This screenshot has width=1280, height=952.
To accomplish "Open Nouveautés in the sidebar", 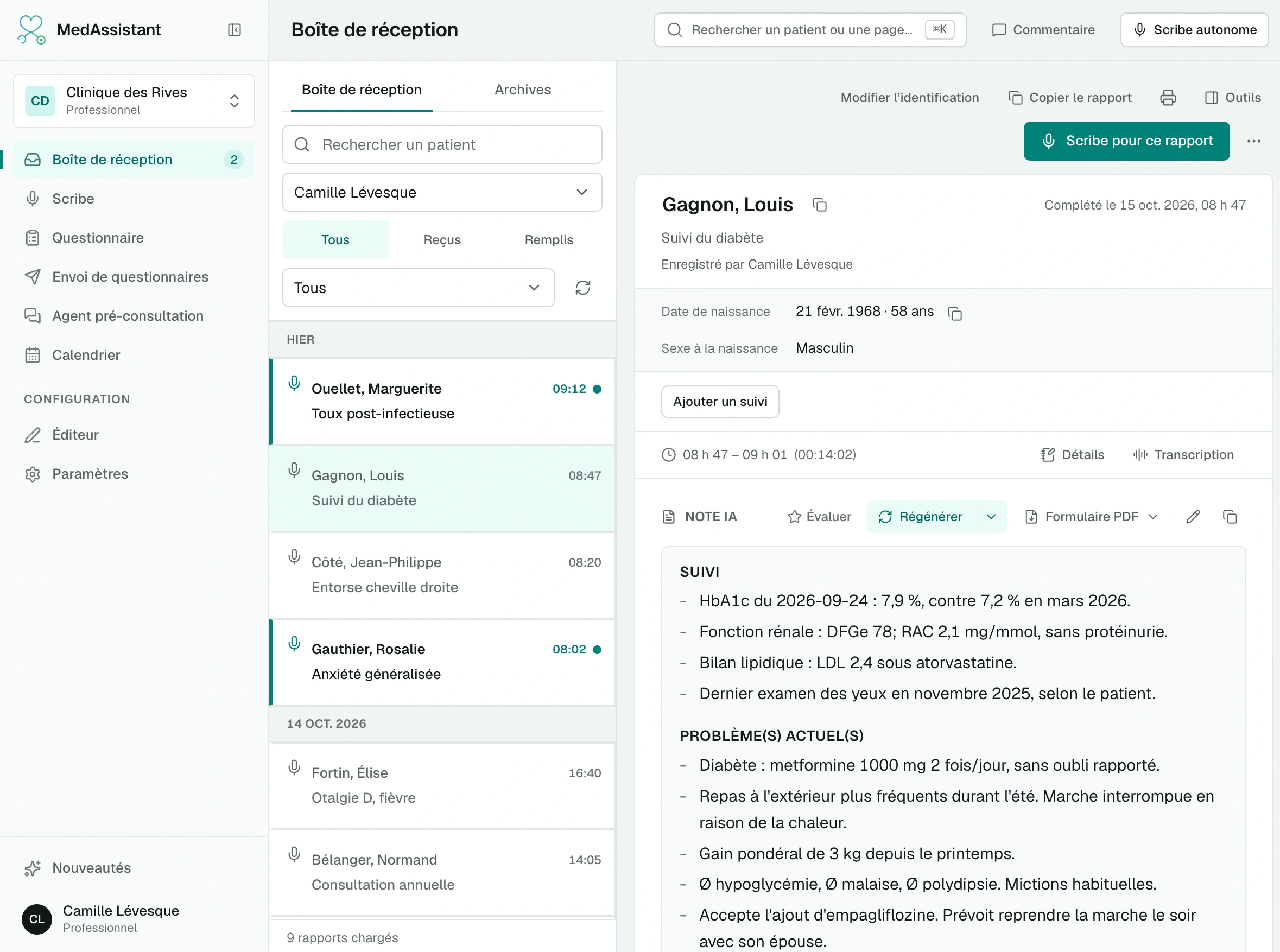I will coord(134,868).
